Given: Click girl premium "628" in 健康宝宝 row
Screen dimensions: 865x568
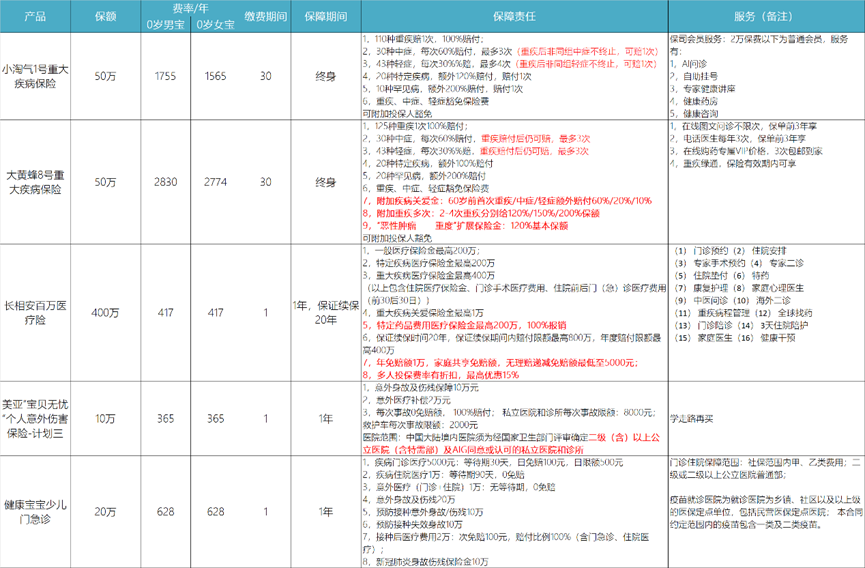Looking at the screenshot, I should [x=216, y=512].
